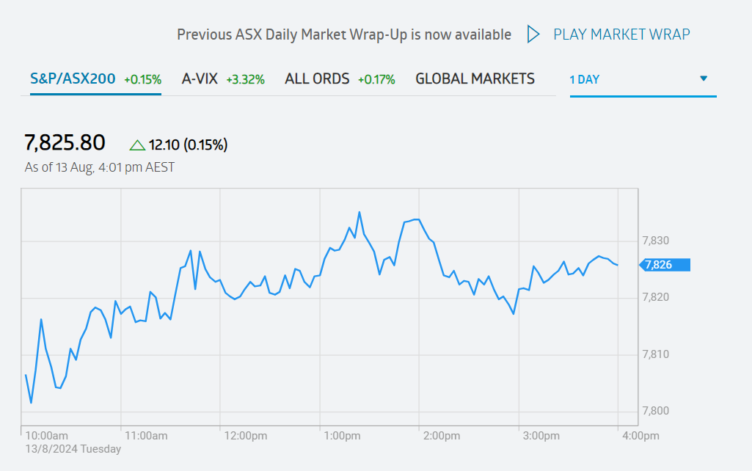
Task: Click the 4:00pm axis label
Action: (x=641, y=436)
